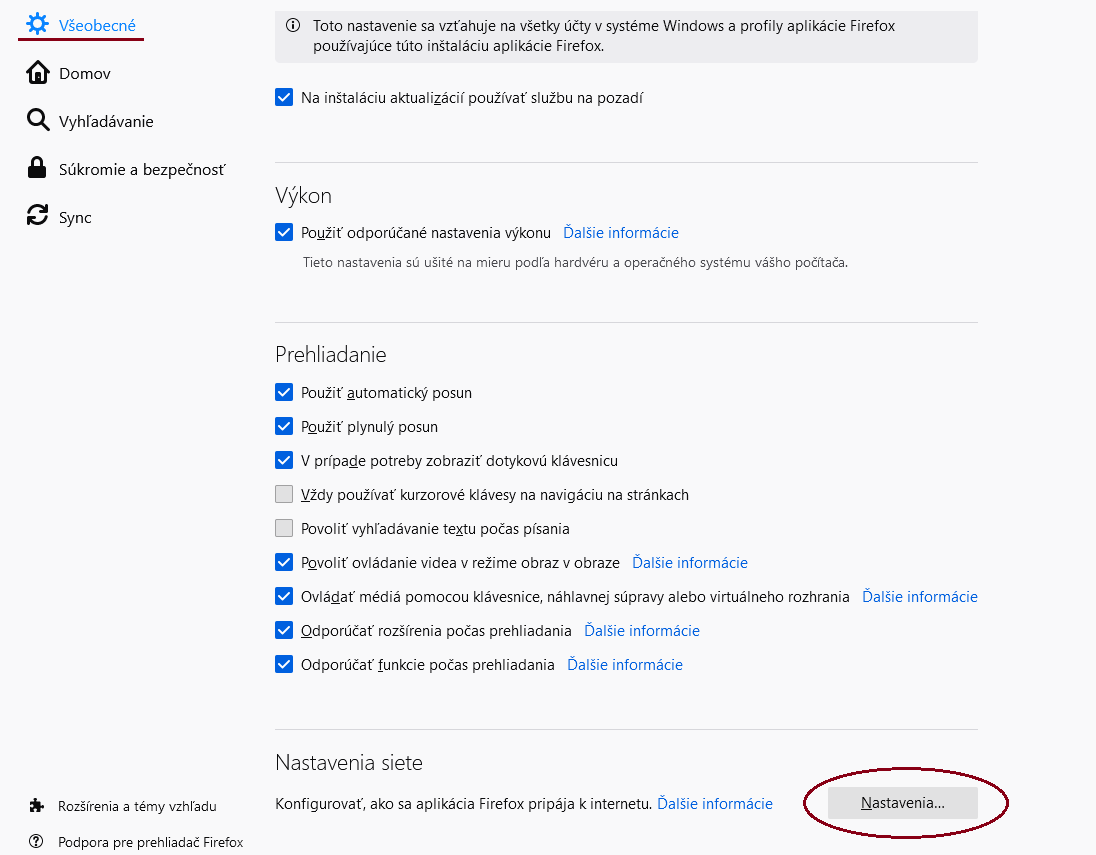
Task: Open Ďalšie informácie link beside Výkon setting
Action: coord(621,233)
